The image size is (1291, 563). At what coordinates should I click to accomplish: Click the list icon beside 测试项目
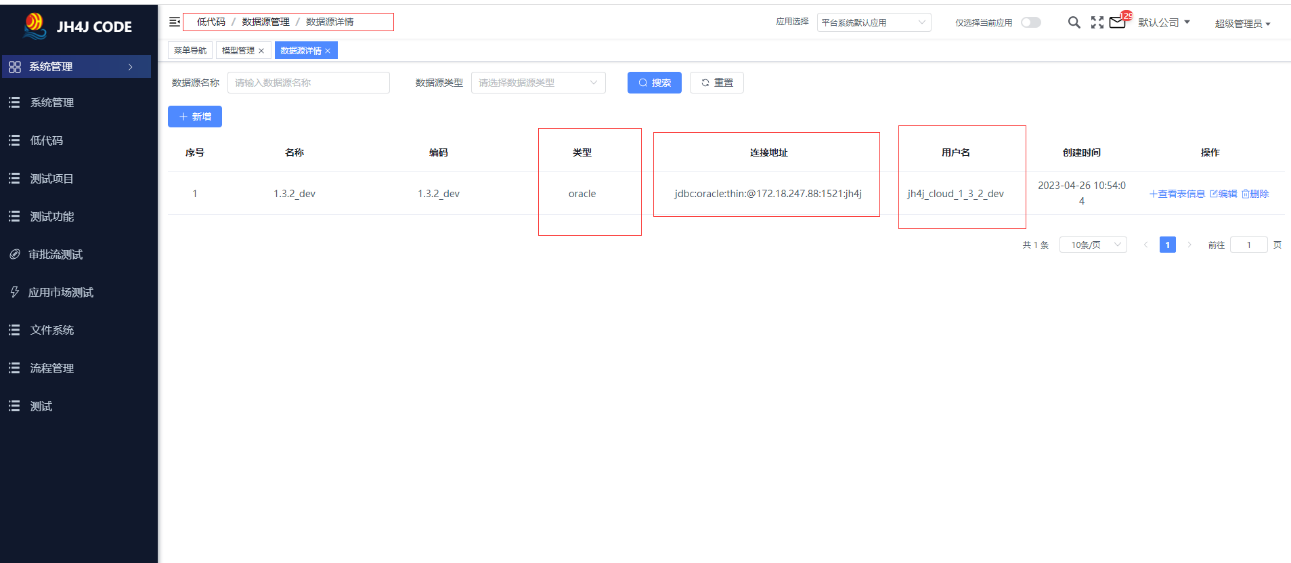(15, 178)
